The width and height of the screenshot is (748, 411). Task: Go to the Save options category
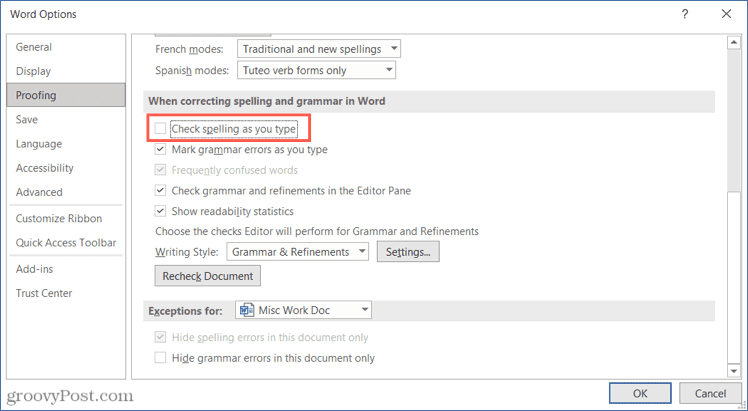[x=66, y=120]
